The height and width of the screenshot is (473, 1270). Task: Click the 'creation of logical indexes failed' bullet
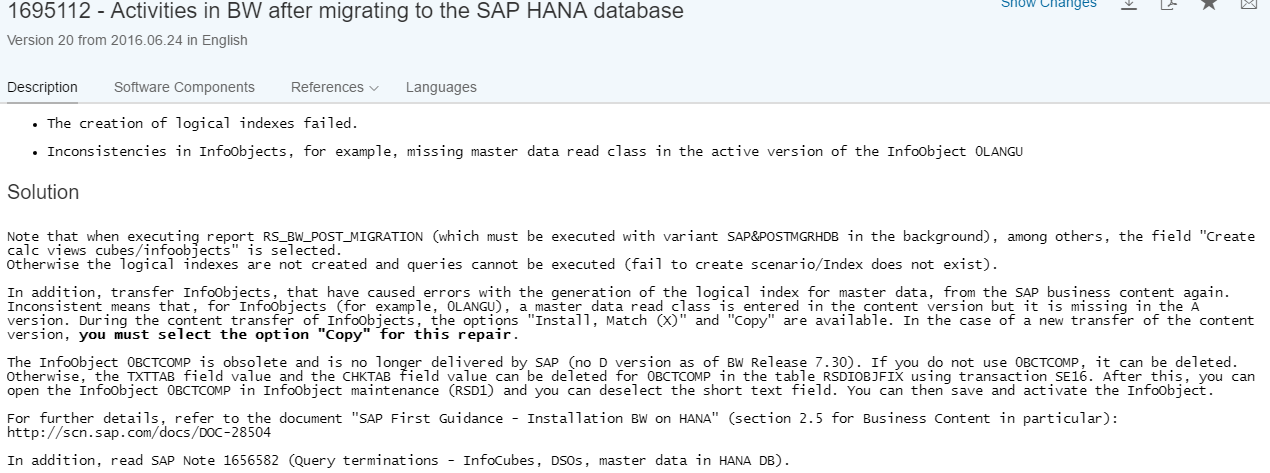pyautogui.click(x=202, y=124)
